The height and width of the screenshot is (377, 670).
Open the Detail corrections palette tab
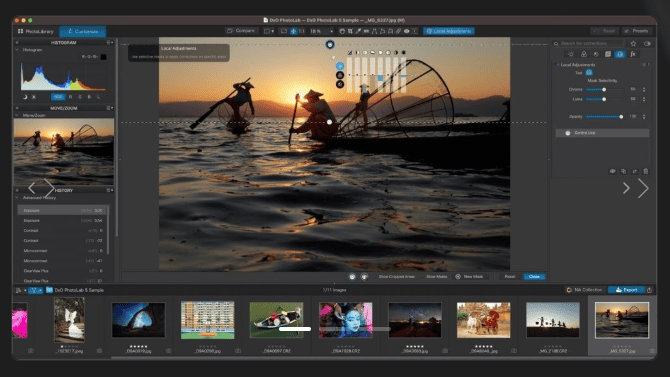[596, 54]
